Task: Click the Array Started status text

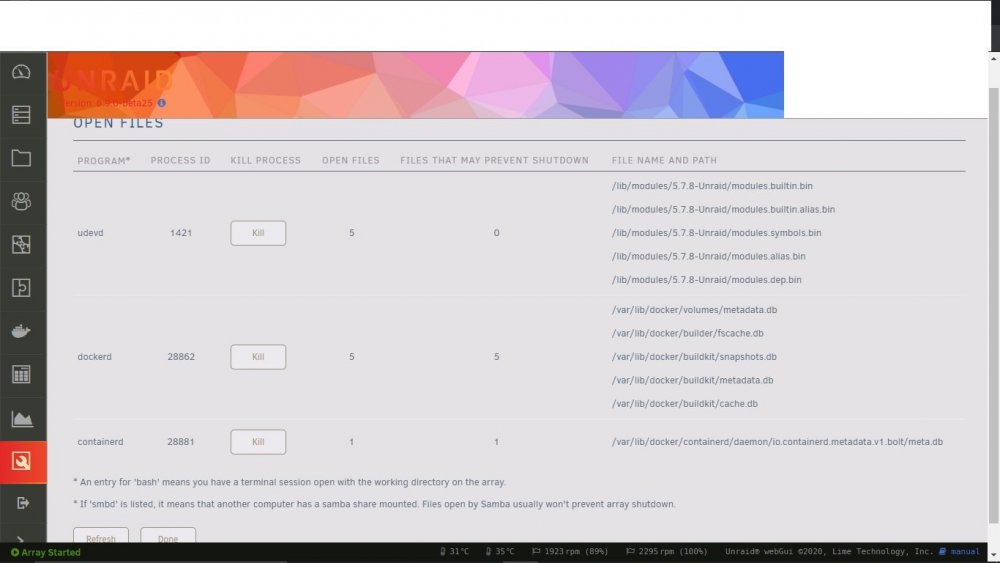Action: click(x=51, y=552)
